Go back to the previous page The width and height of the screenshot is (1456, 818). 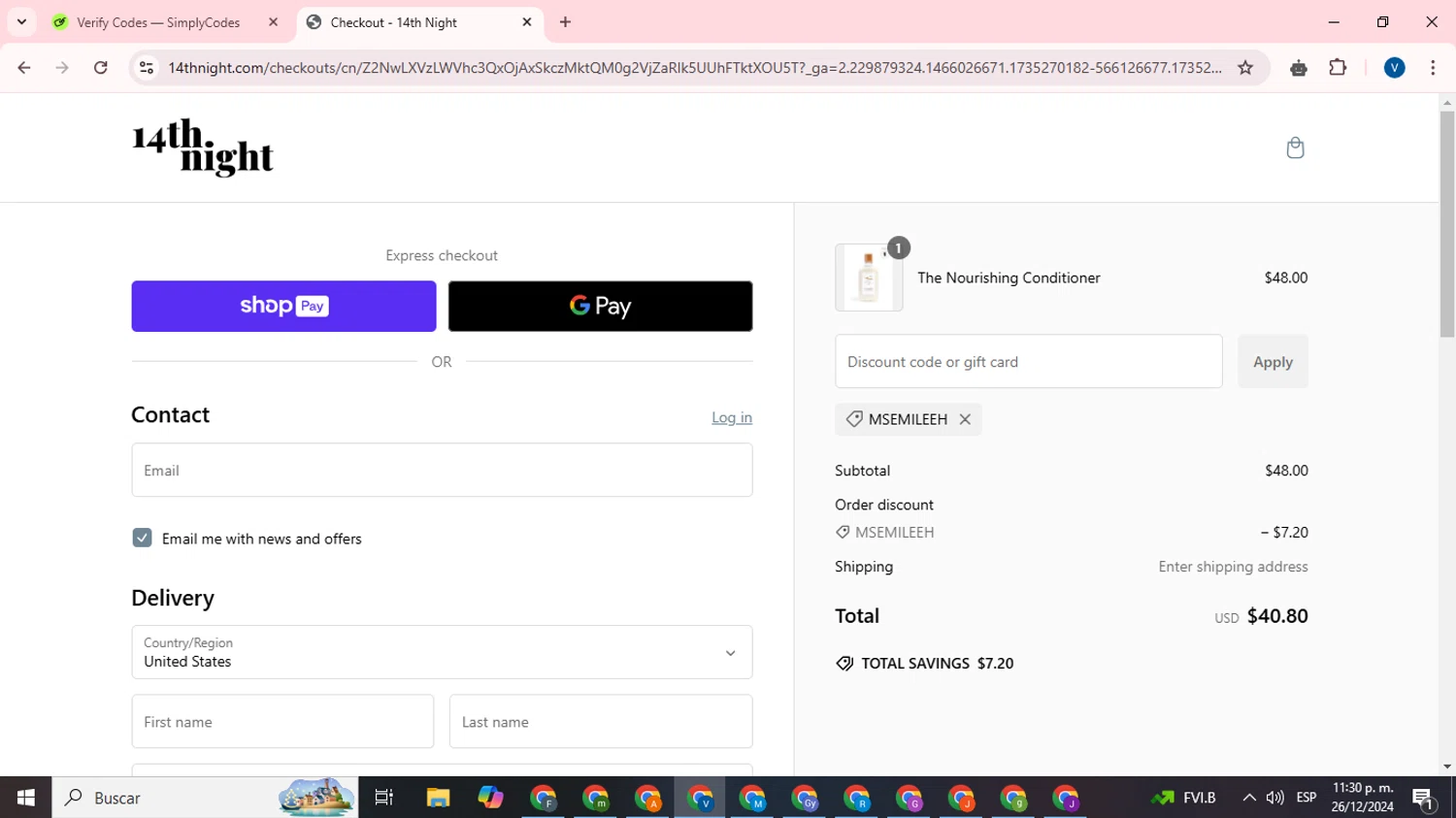pos(24,68)
